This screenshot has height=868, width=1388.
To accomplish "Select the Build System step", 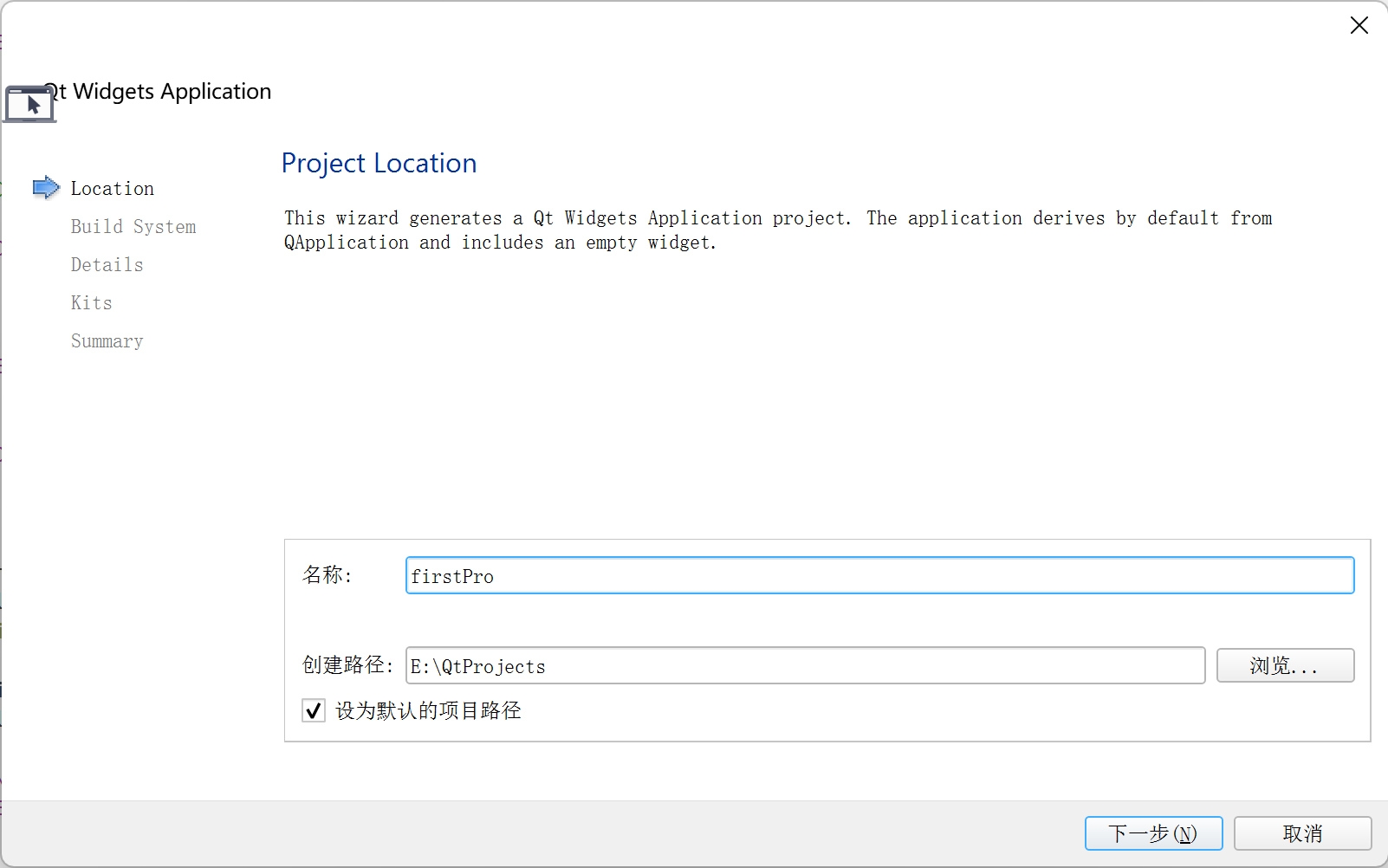I will (133, 226).
